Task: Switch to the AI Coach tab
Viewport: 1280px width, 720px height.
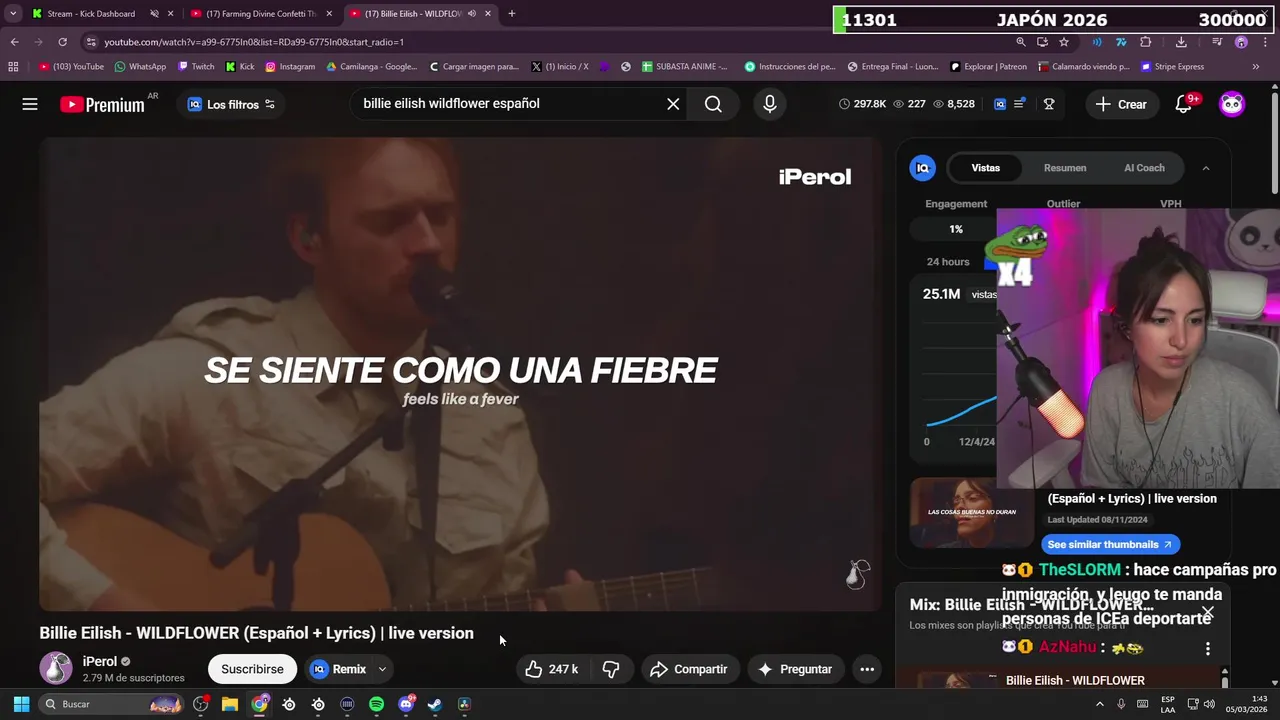Action: [x=1144, y=168]
